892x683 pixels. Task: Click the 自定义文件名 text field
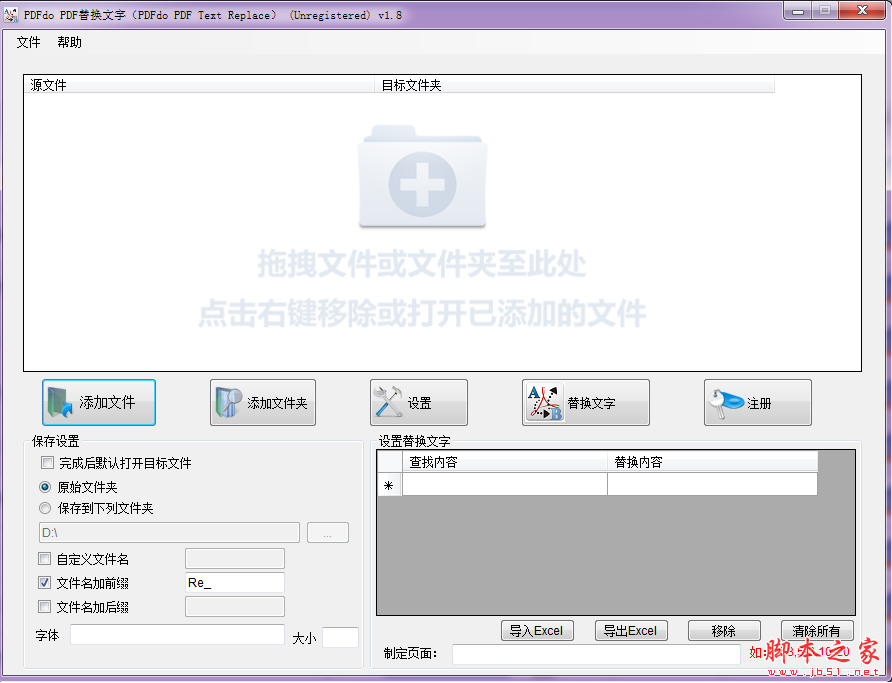[234, 558]
